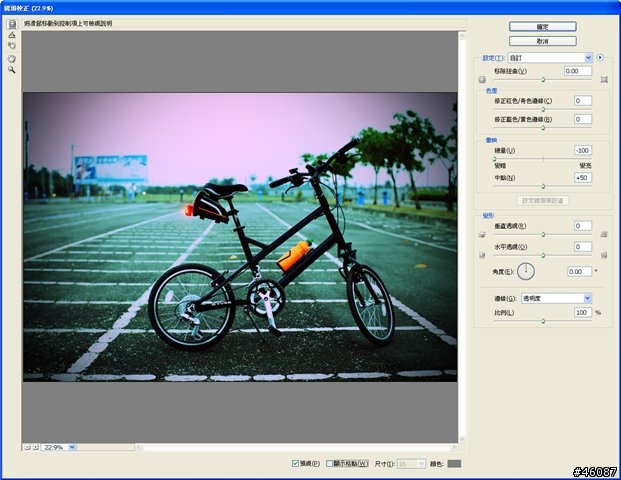
Task: Click the set lens default button
Action: tap(543, 200)
